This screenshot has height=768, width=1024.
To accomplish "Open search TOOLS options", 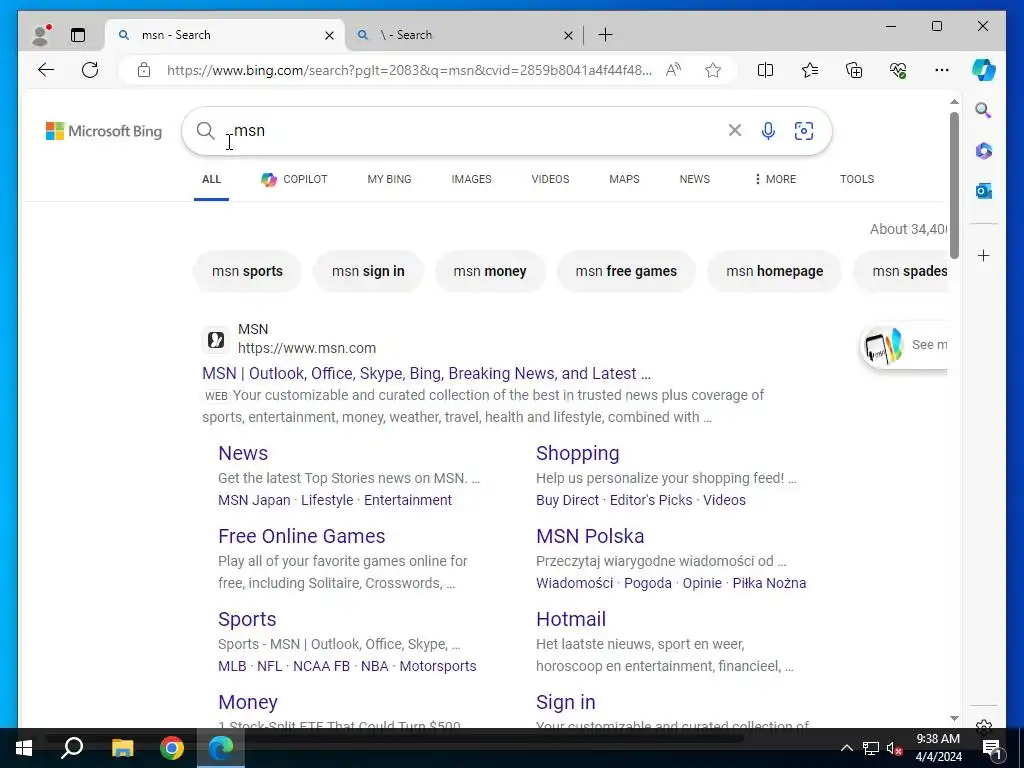I will [857, 179].
